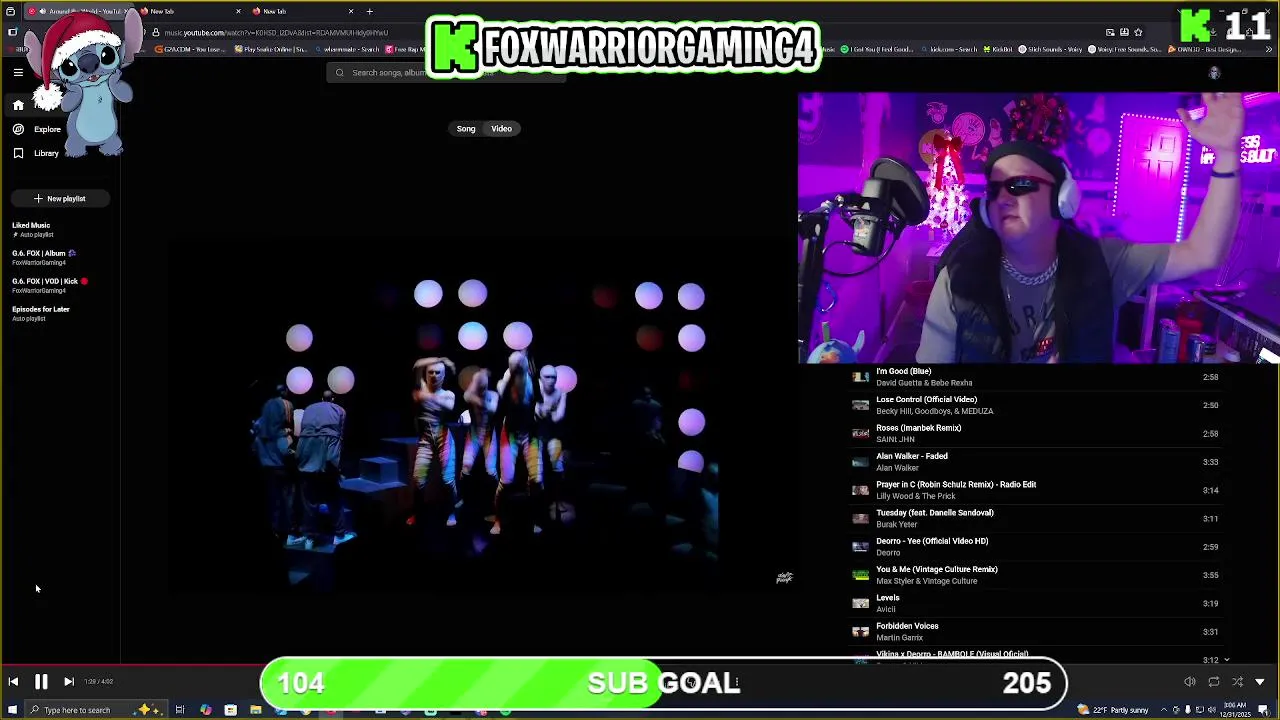Open Task View on the taskbar
1280x720 pixels.
click(x=180, y=710)
